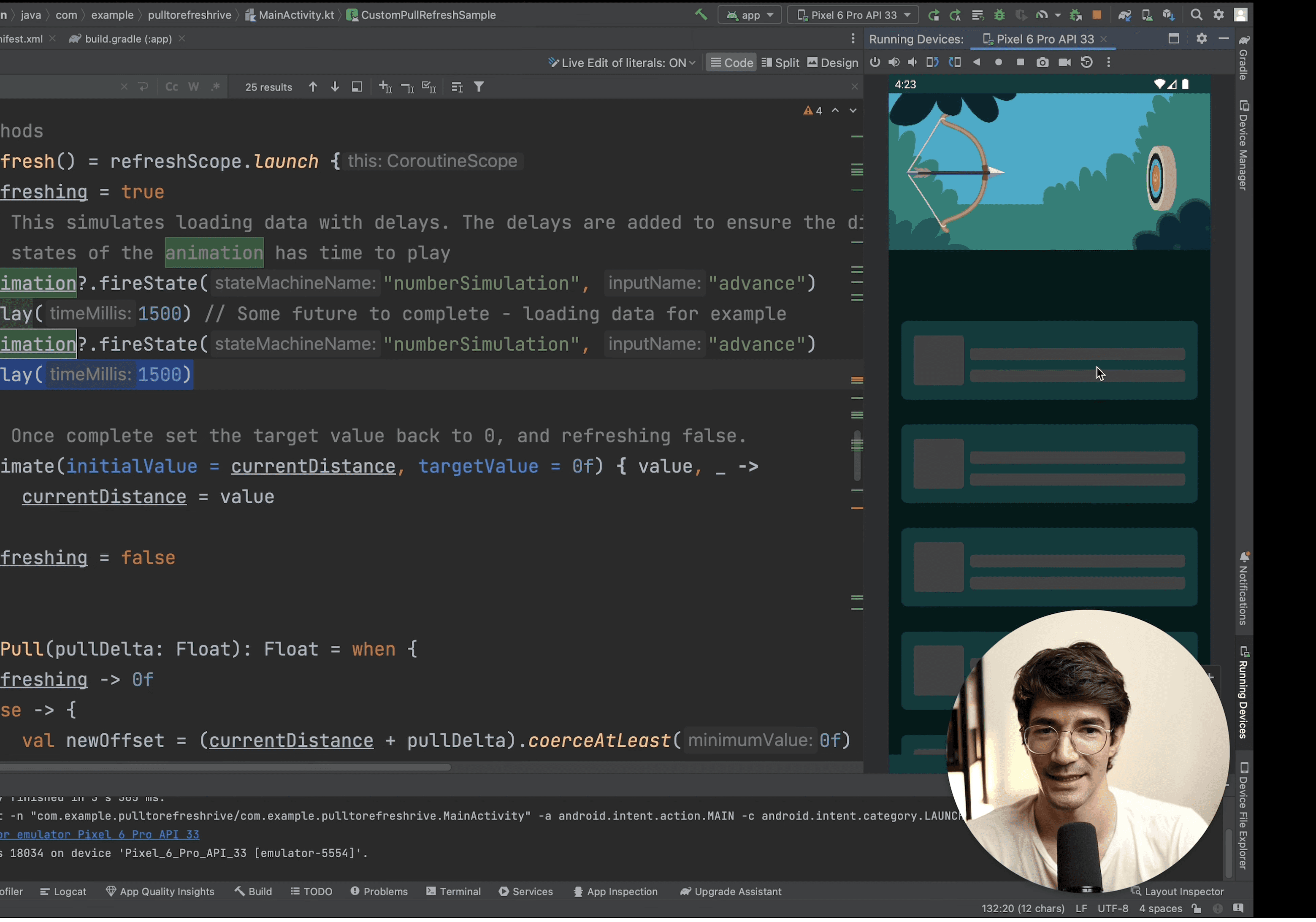Screen dimensions: 1316x922
Task: Click Select All Occurrences icon
Action: click(429, 87)
